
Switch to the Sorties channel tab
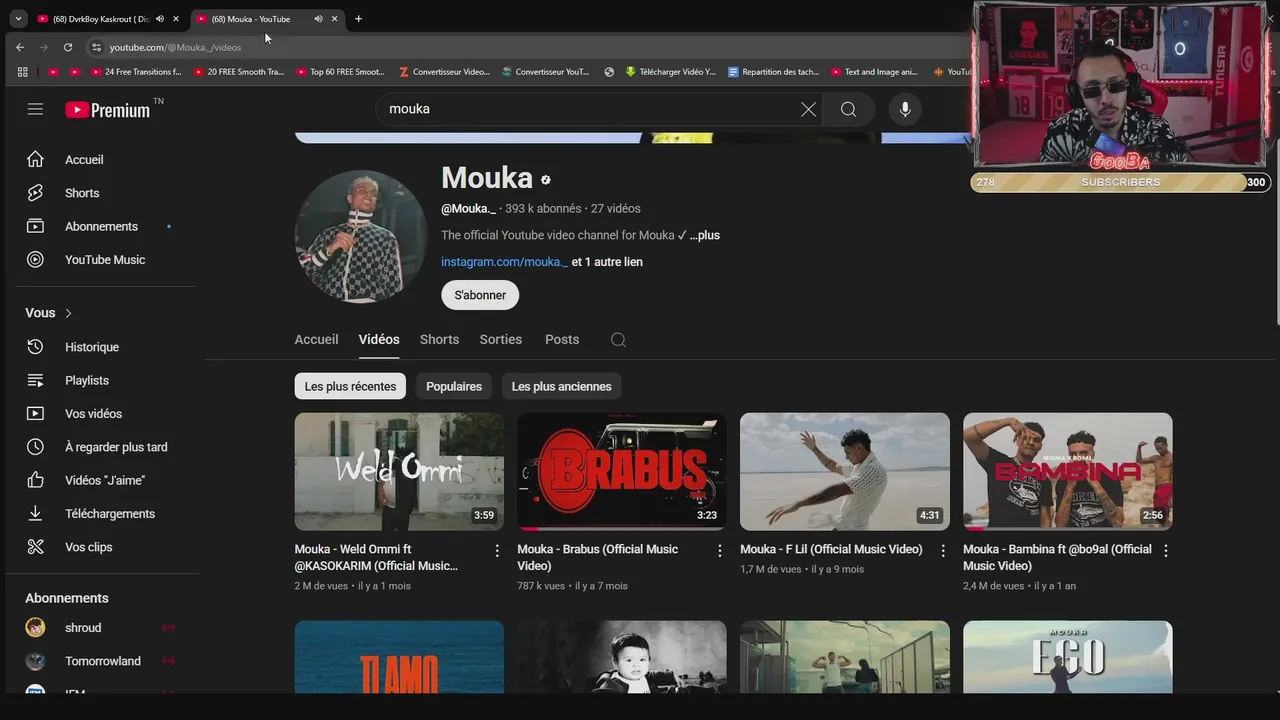point(500,340)
